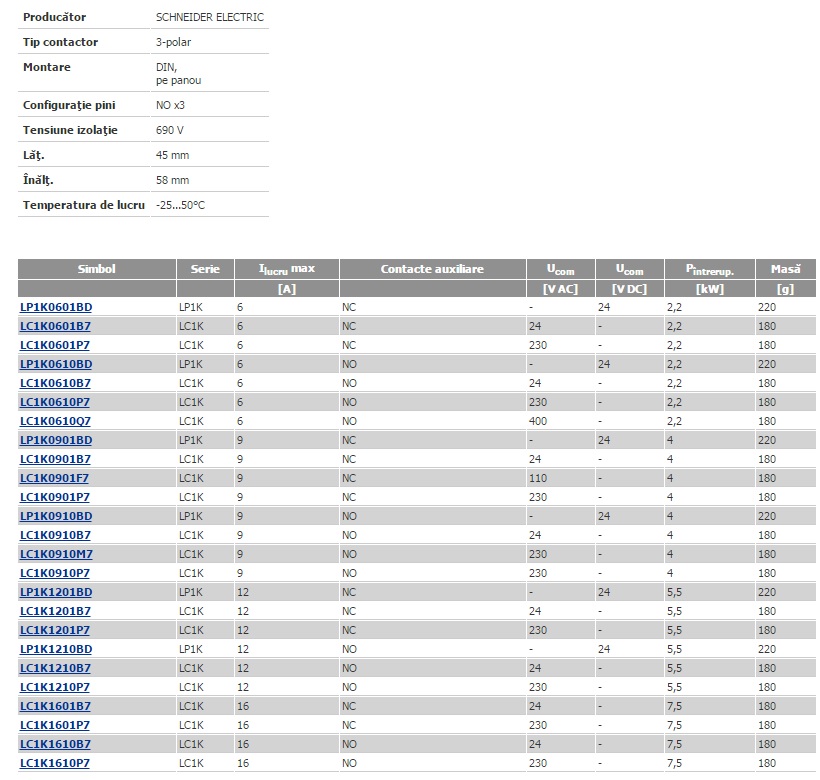Click the [V DC] unit header

point(630,289)
